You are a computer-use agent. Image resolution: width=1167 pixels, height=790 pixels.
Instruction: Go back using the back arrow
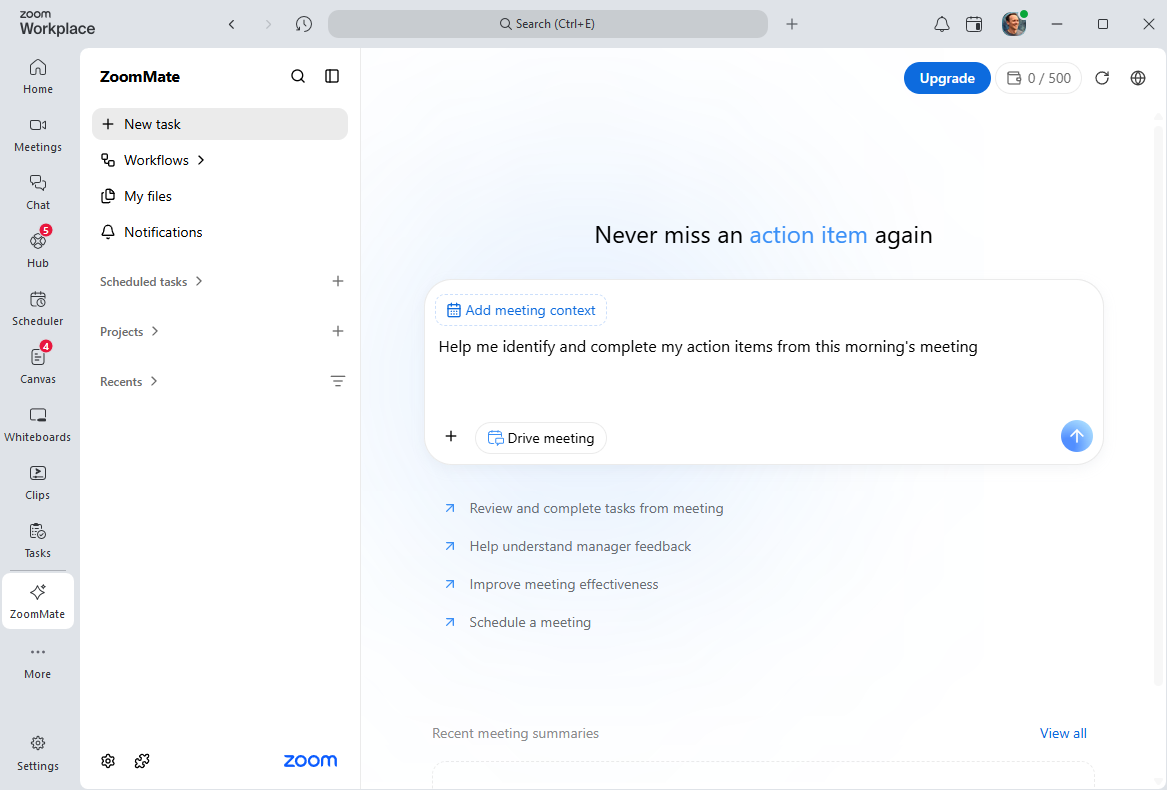point(231,24)
